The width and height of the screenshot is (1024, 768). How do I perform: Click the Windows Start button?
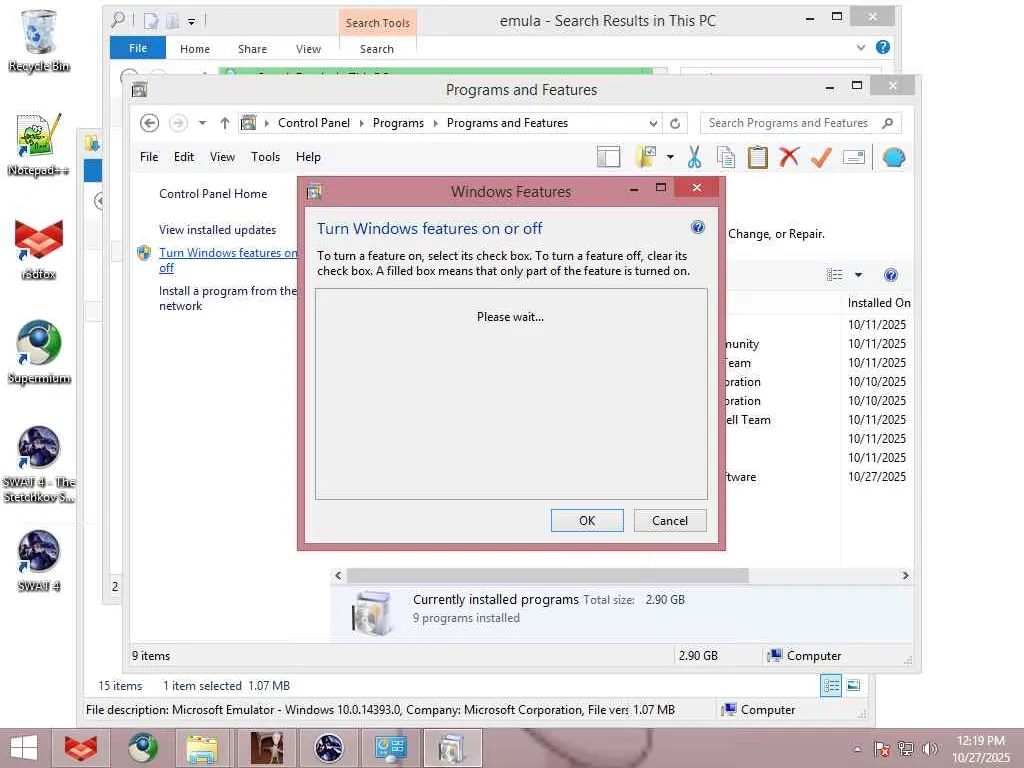[x=24, y=748]
